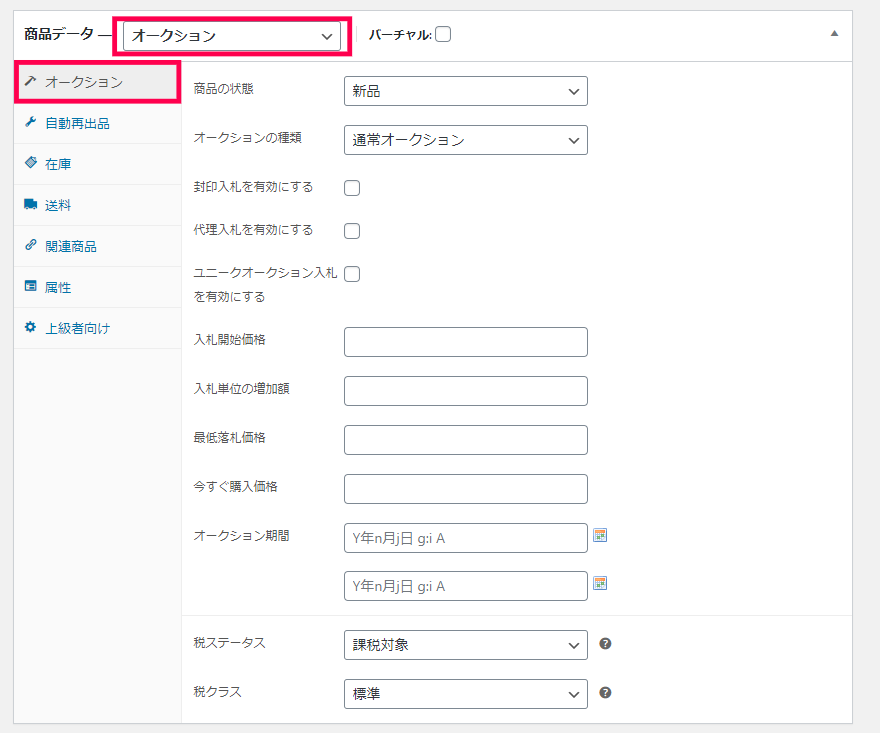Focus the 最低落札価格 input field
This screenshot has width=880, height=733.
point(466,439)
